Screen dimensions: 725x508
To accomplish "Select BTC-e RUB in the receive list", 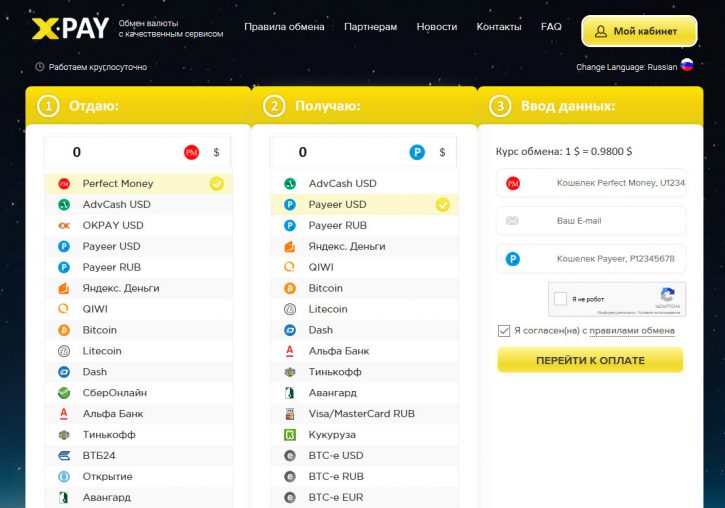I will click(364, 477).
